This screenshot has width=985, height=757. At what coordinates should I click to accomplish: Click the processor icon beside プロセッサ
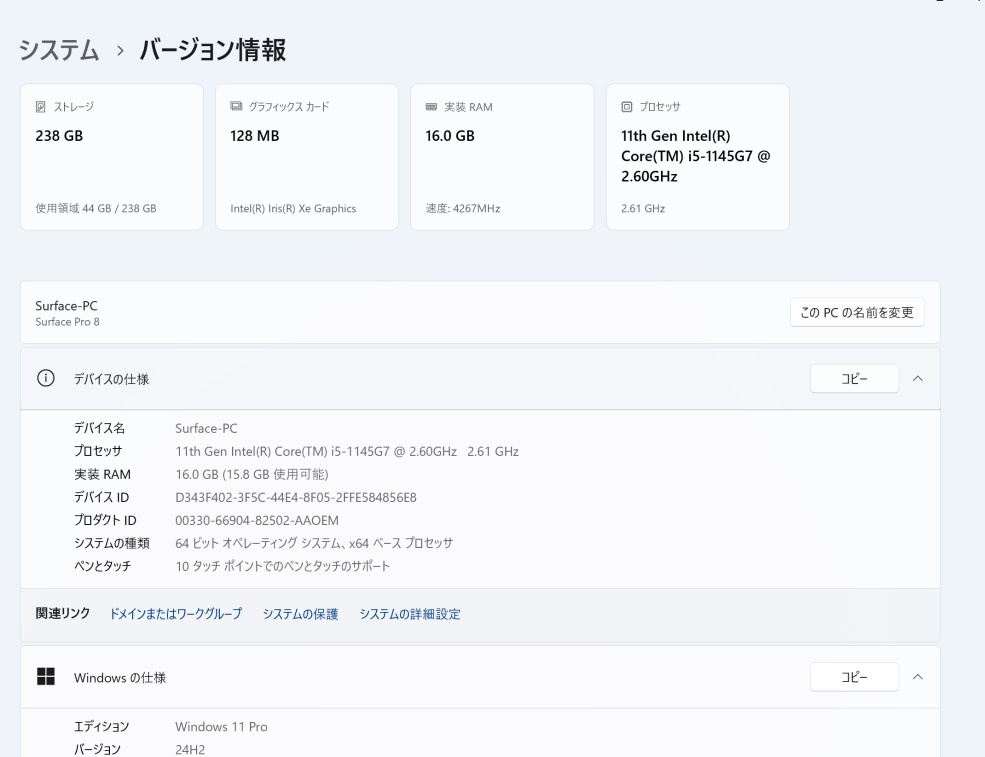point(626,107)
